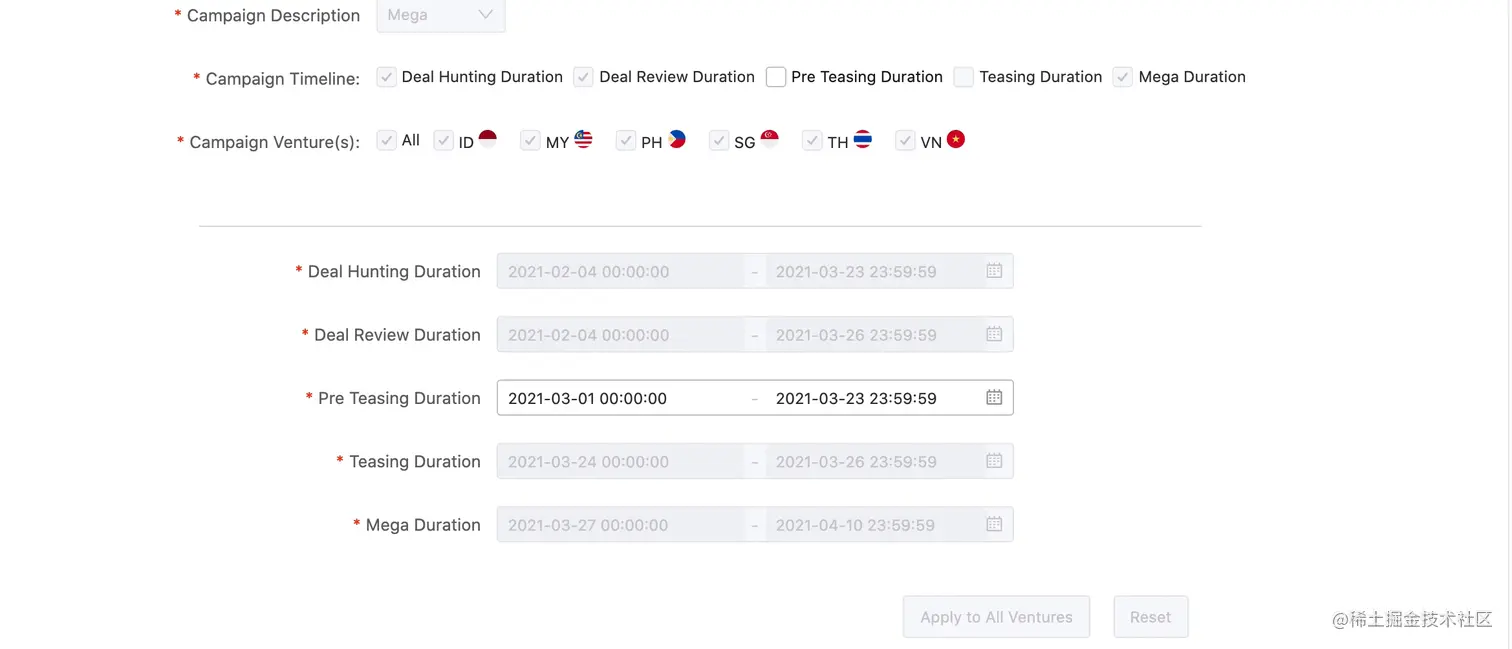Click the Campaign Description label

pos(273,15)
